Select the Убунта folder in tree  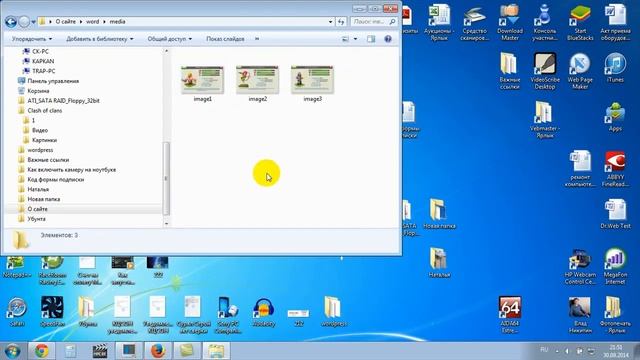(36, 219)
